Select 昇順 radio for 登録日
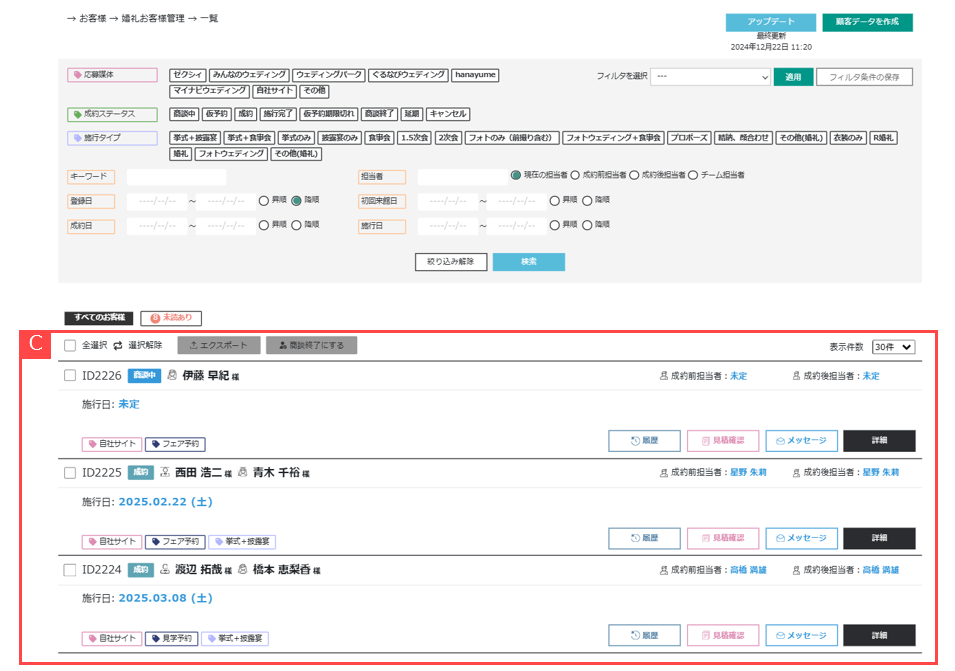 [264, 200]
